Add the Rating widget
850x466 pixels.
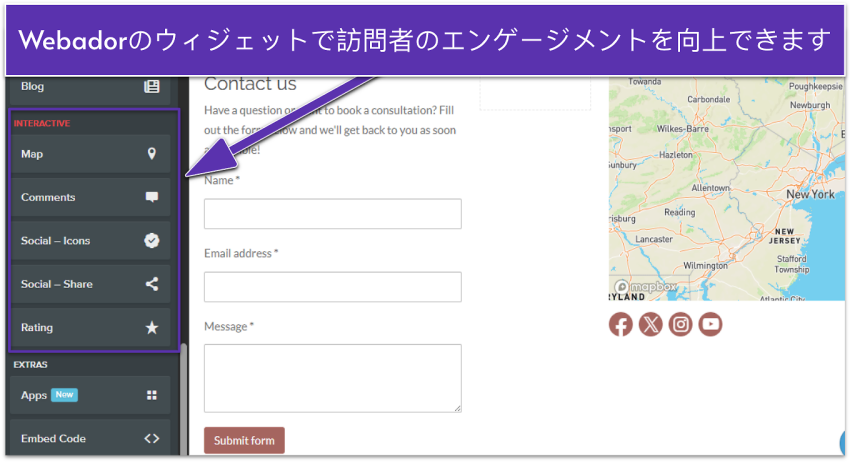coord(90,327)
